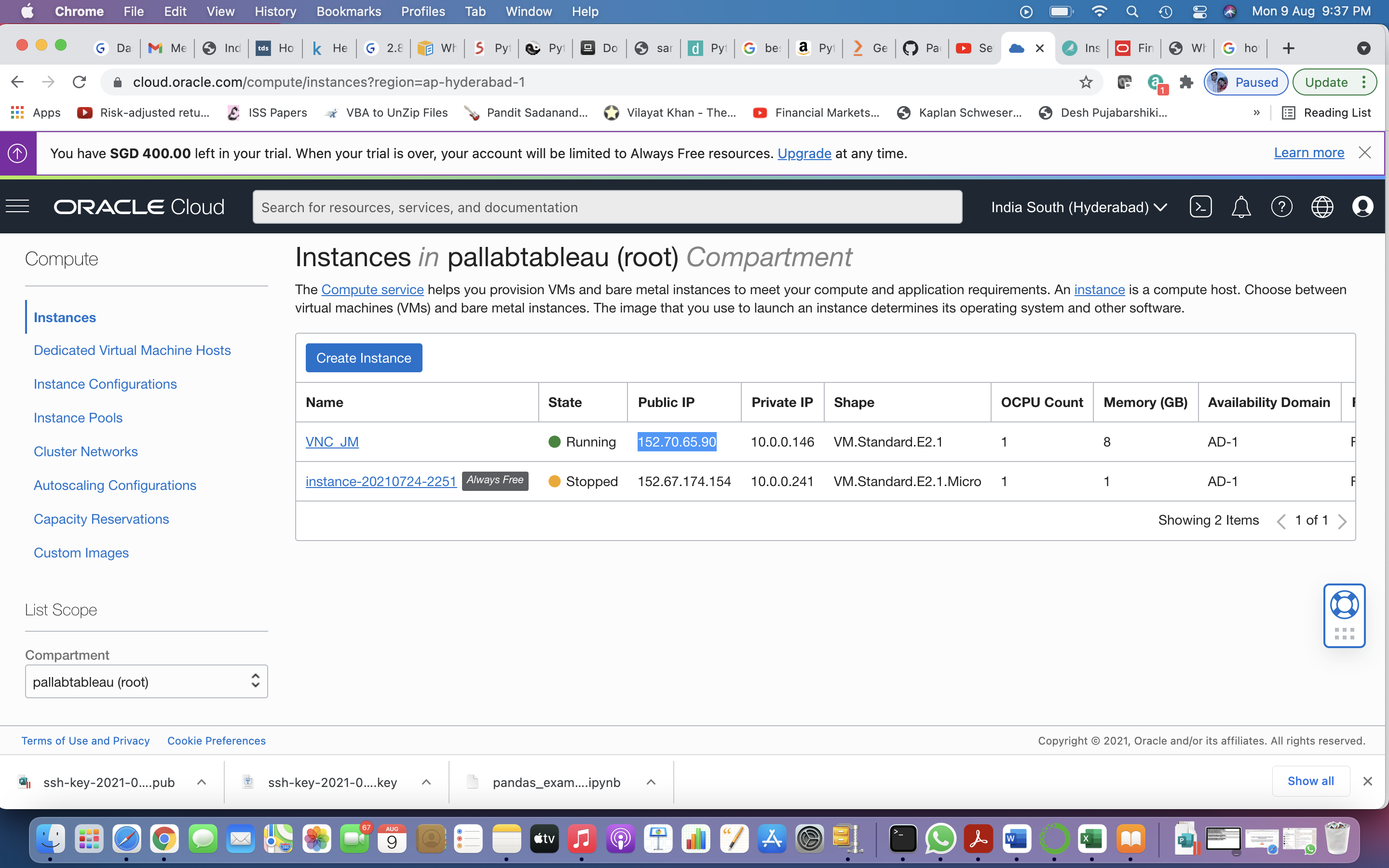The image size is (1389, 868).
Task: Open the Chrome extensions puzzle icon
Action: [x=1186, y=82]
